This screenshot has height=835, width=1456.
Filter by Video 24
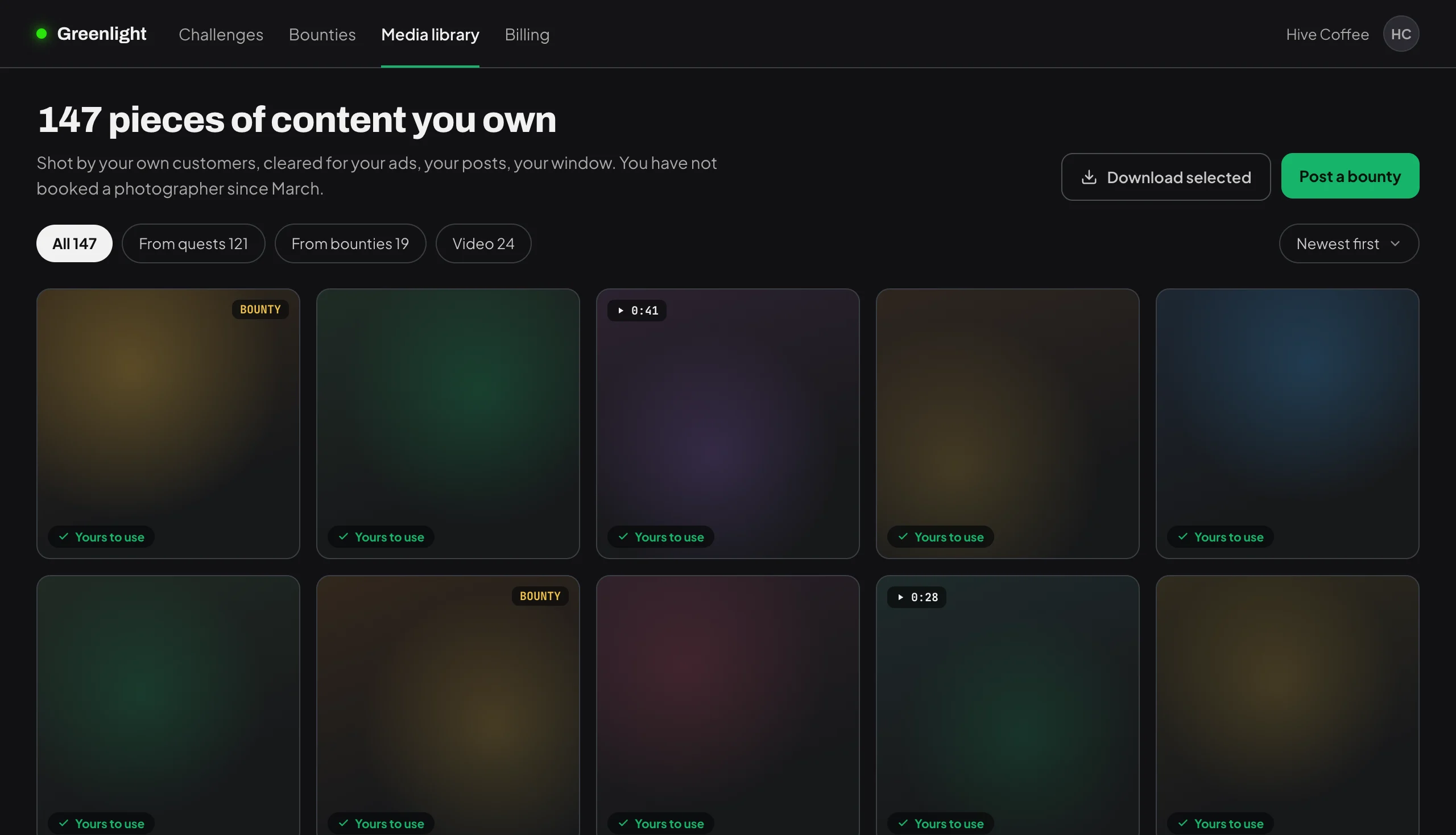tap(483, 244)
